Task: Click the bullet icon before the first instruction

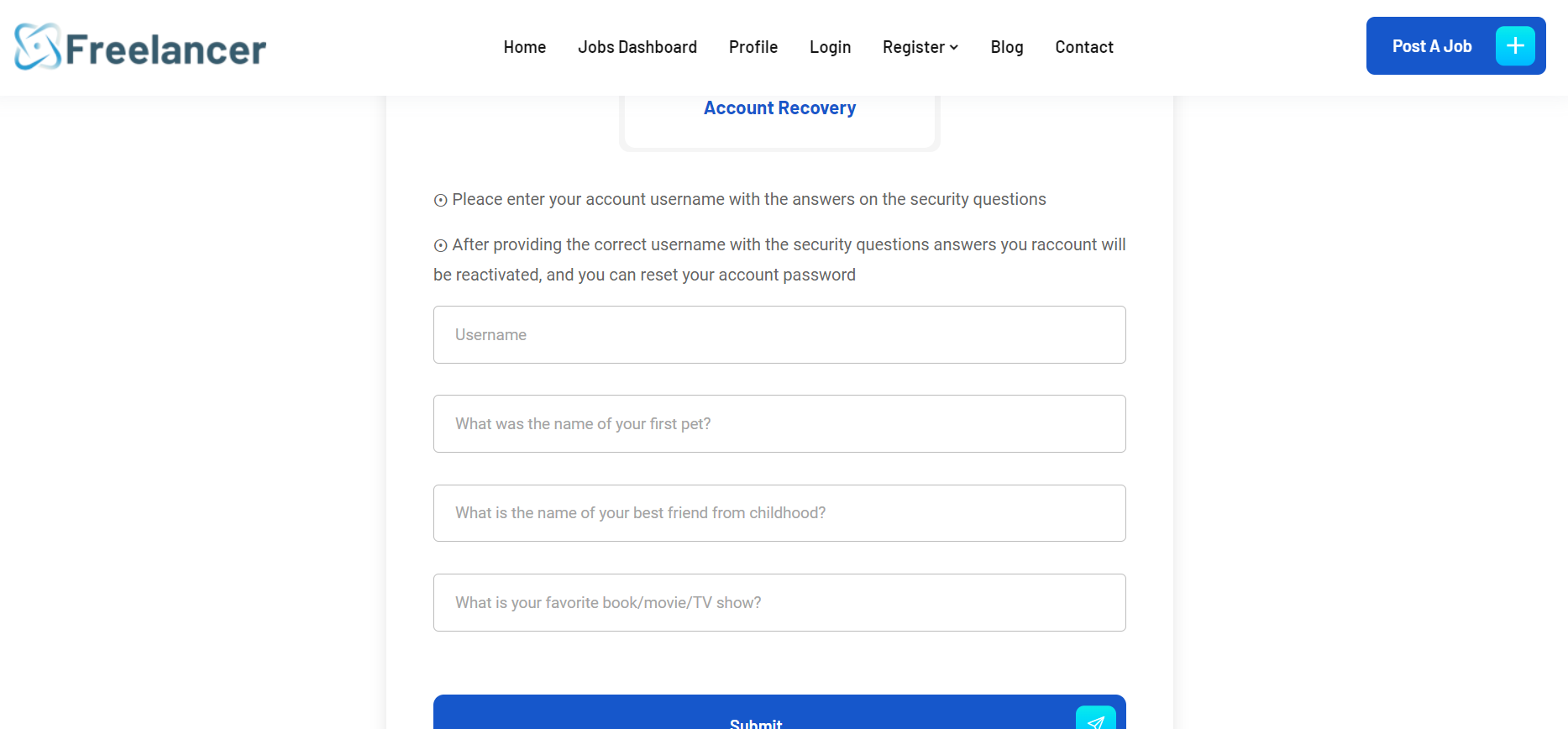Action: coord(440,200)
